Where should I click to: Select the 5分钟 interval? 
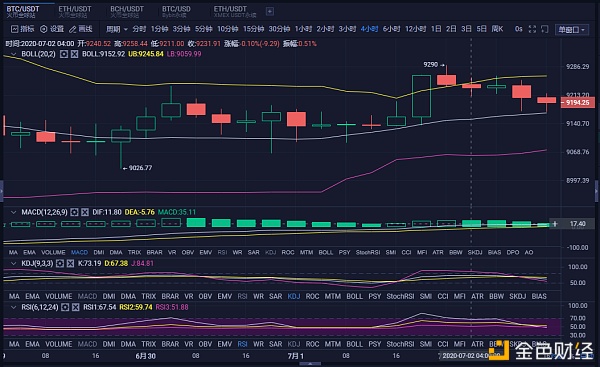(204, 29)
